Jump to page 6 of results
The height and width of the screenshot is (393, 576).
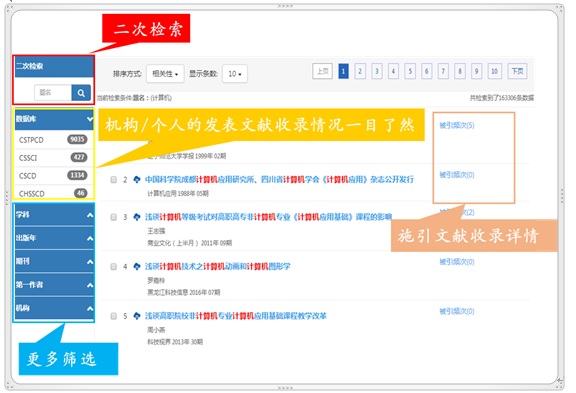click(426, 71)
